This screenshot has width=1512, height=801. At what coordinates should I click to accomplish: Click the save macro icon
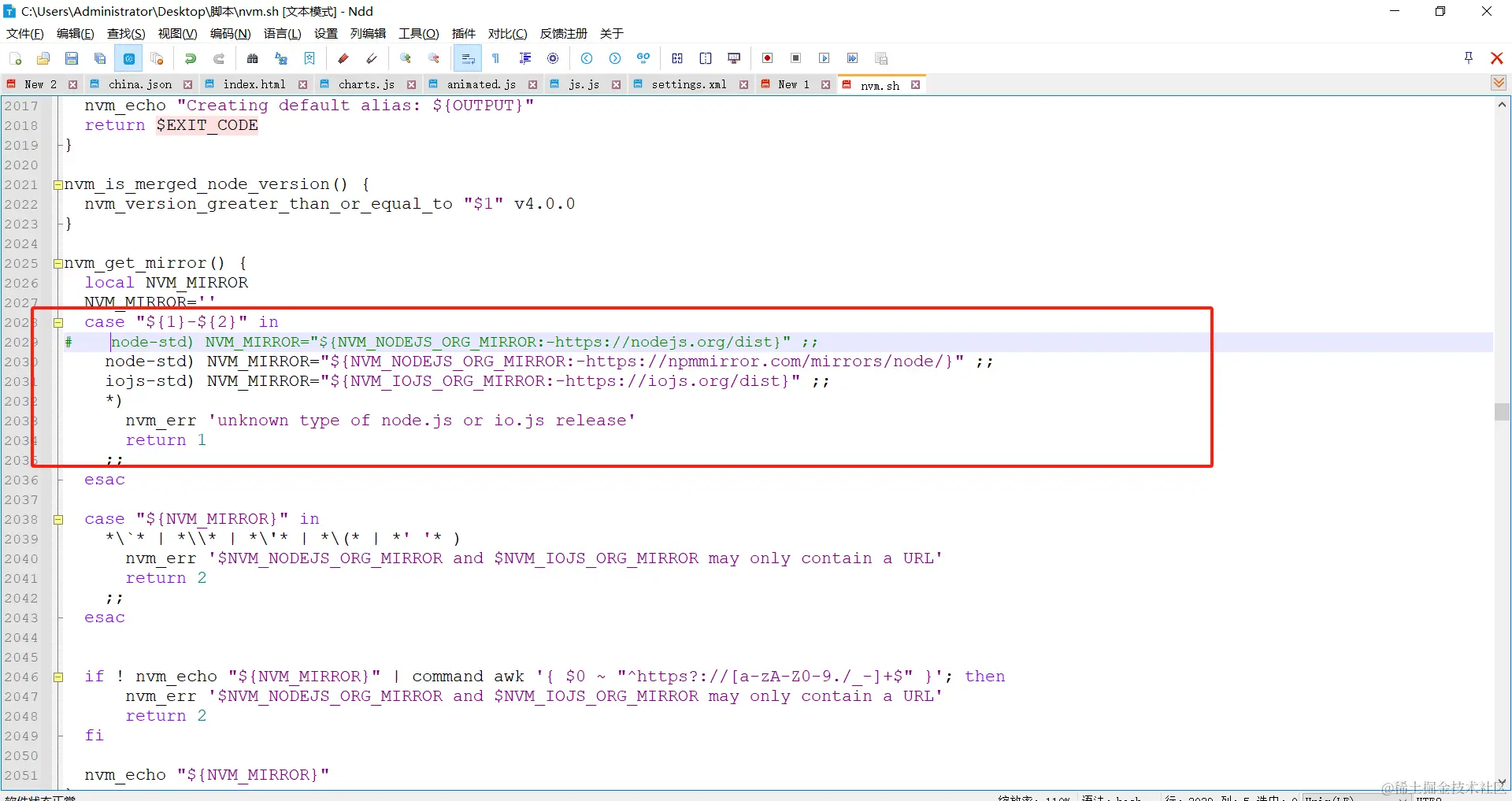click(881, 58)
